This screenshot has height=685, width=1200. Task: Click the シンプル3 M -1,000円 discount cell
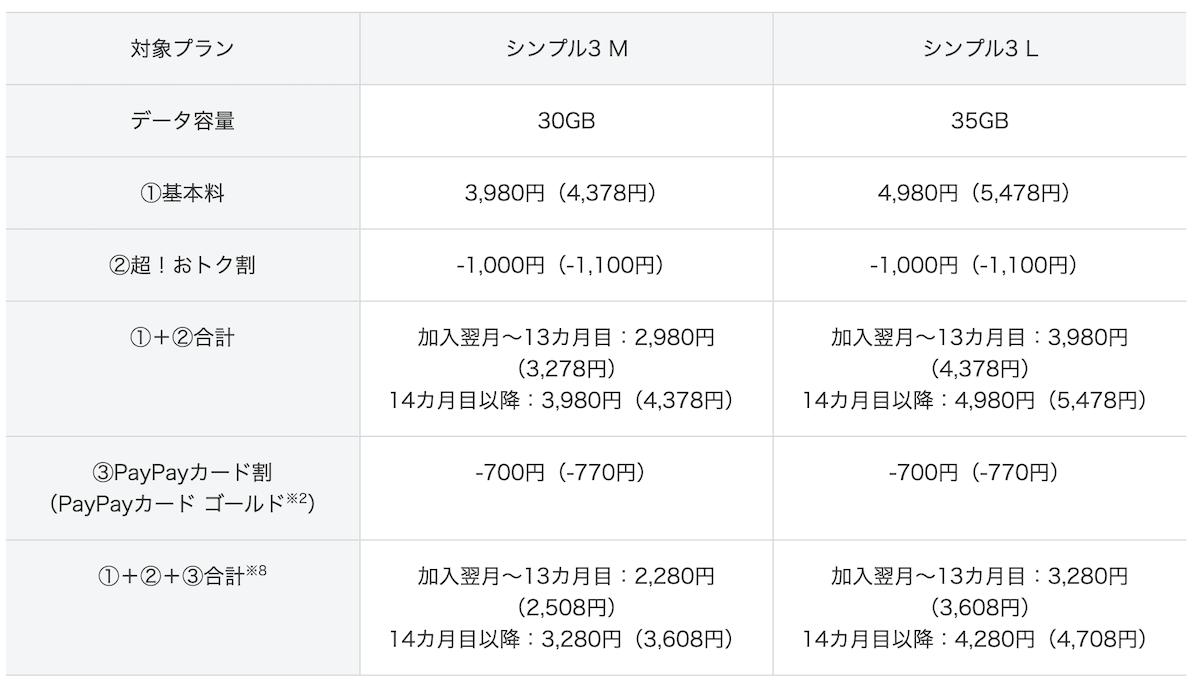[567, 265]
